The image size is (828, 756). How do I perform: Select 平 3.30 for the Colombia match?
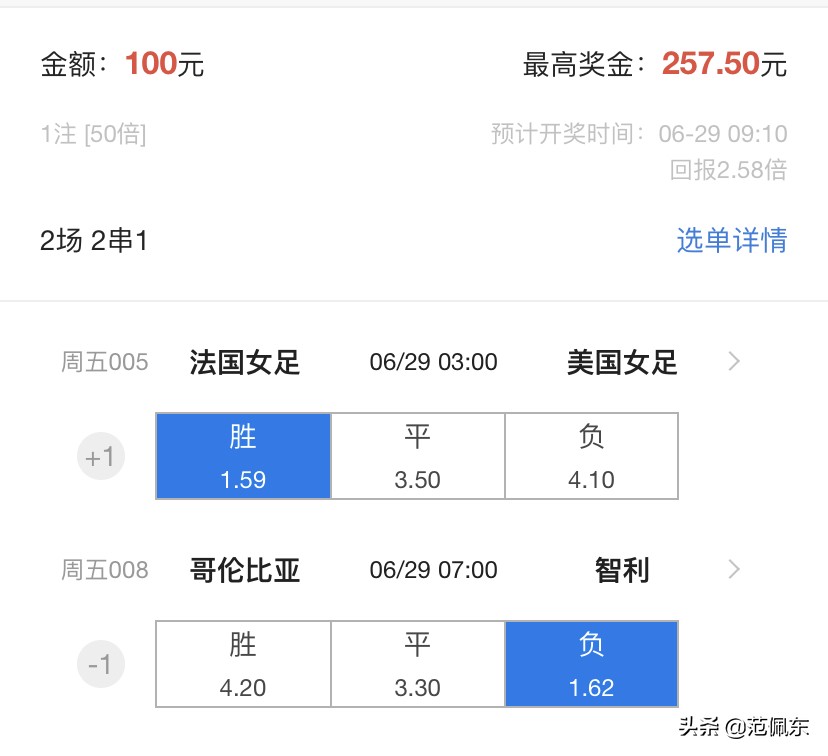tap(417, 664)
